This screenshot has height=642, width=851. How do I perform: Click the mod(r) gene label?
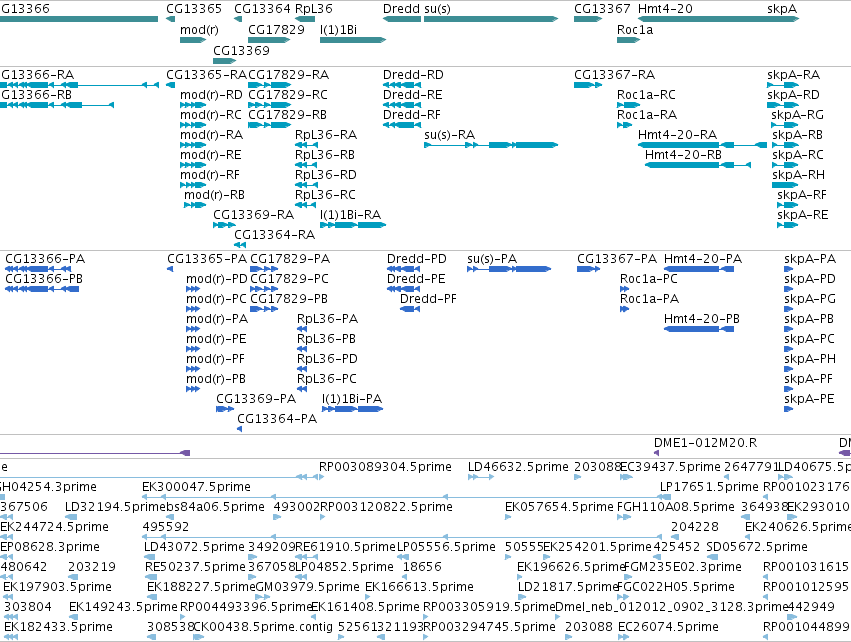(x=199, y=29)
